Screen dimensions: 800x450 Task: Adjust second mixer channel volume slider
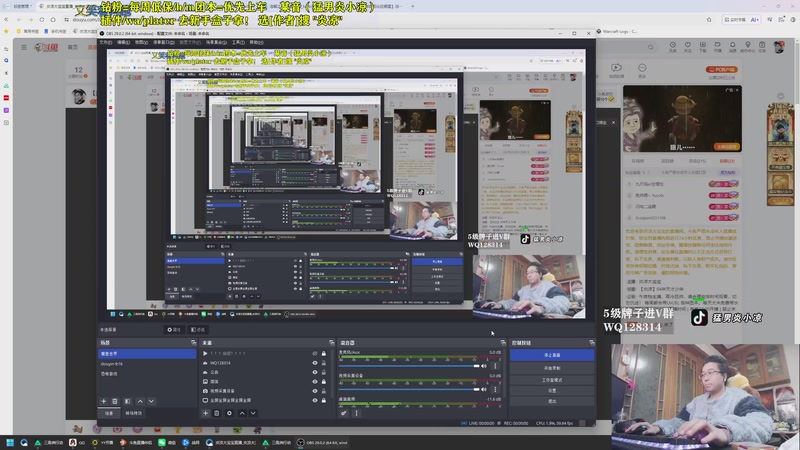(x=409, y=389)
